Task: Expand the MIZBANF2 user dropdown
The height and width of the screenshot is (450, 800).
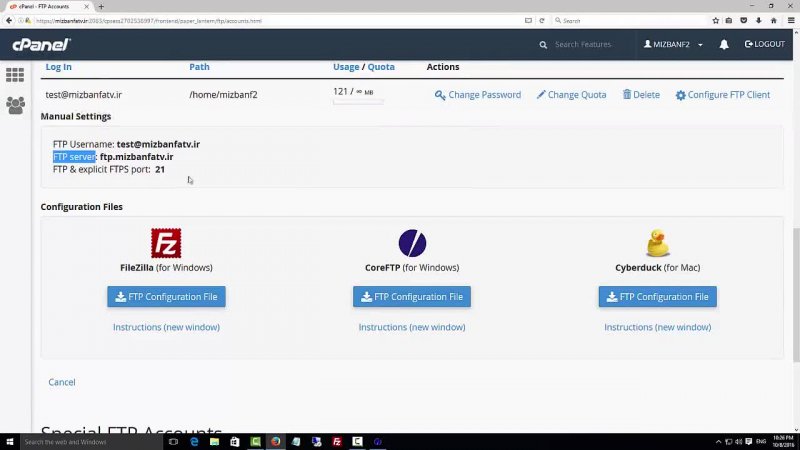Action: [x=673, y=45]
